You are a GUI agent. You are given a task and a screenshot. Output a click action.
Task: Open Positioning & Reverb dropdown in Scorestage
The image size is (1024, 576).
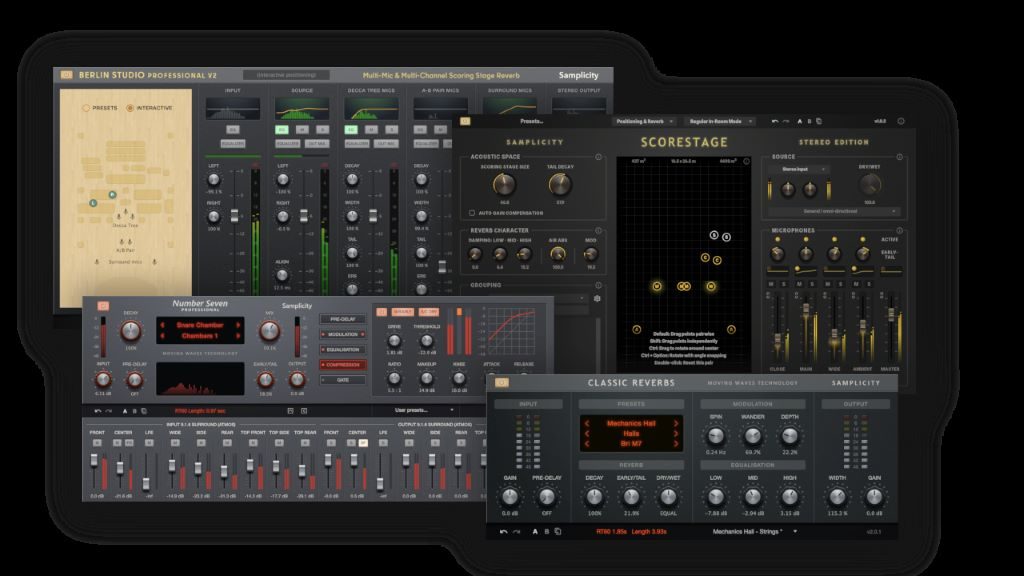click(644, 121)
